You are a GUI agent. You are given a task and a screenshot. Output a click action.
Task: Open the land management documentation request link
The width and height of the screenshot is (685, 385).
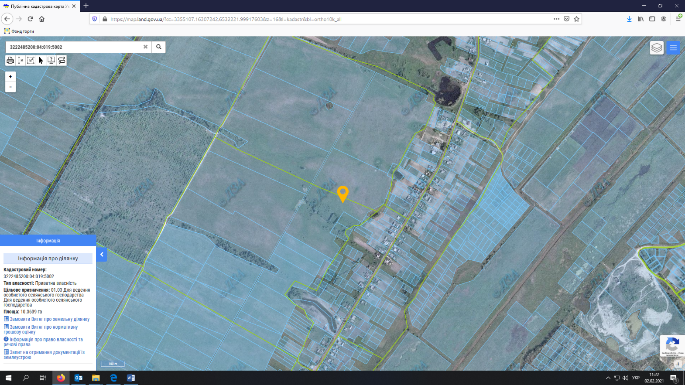pyautogui.click(x=44, y=354)
